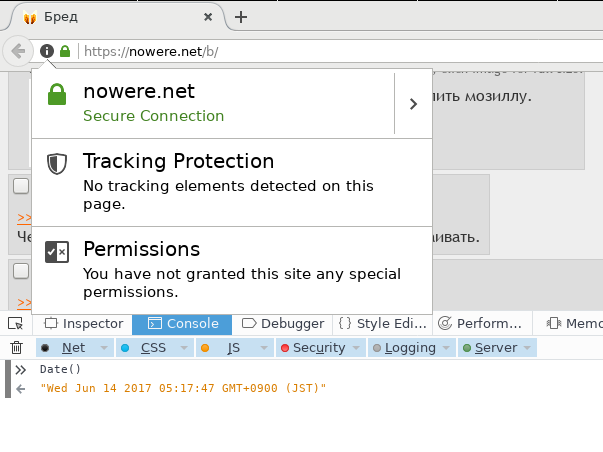Screen dimensions: 603x452
Task: Go back with the browser back arrow
Action: (x=17, y=51)
